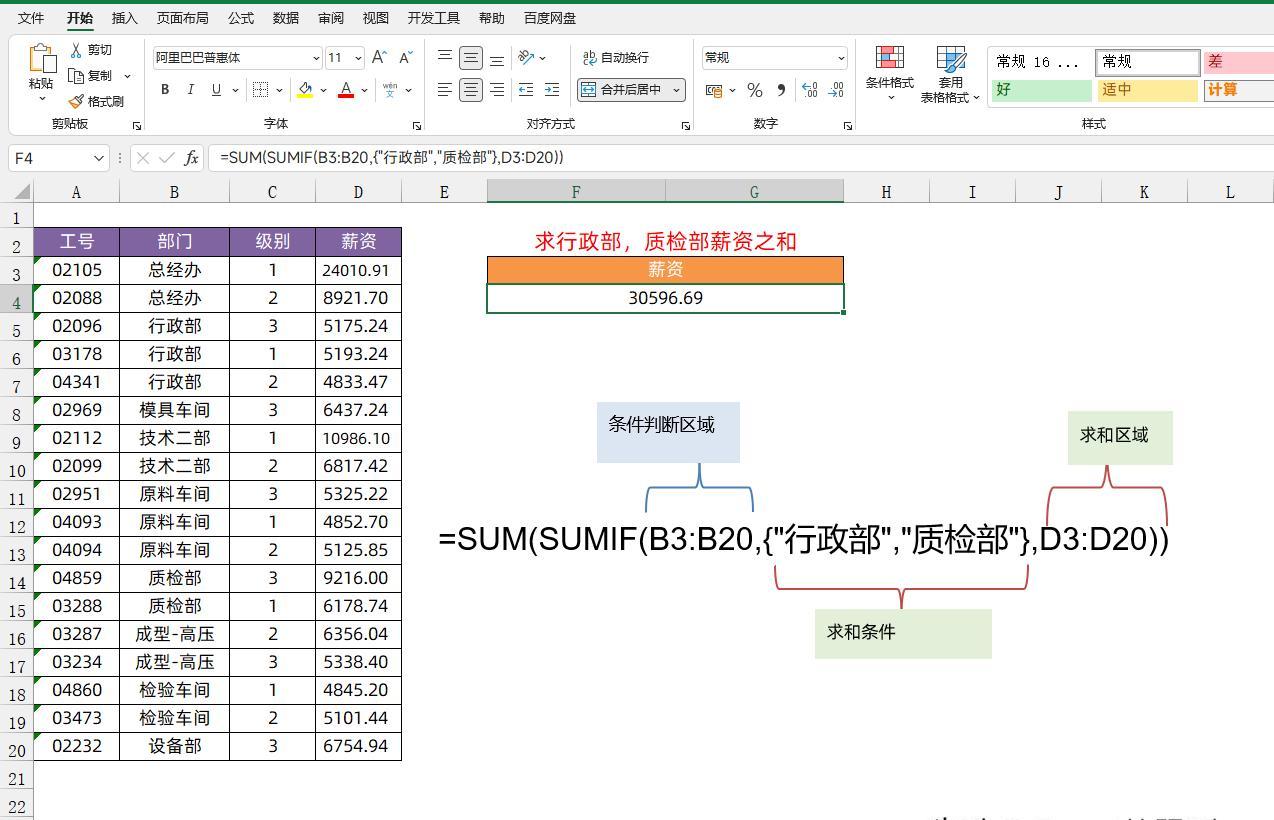Confirm the formula entry with the checkmark icon
This screenshot has width=1274, height=820.
pyautogui.click(x=167, y=157)
